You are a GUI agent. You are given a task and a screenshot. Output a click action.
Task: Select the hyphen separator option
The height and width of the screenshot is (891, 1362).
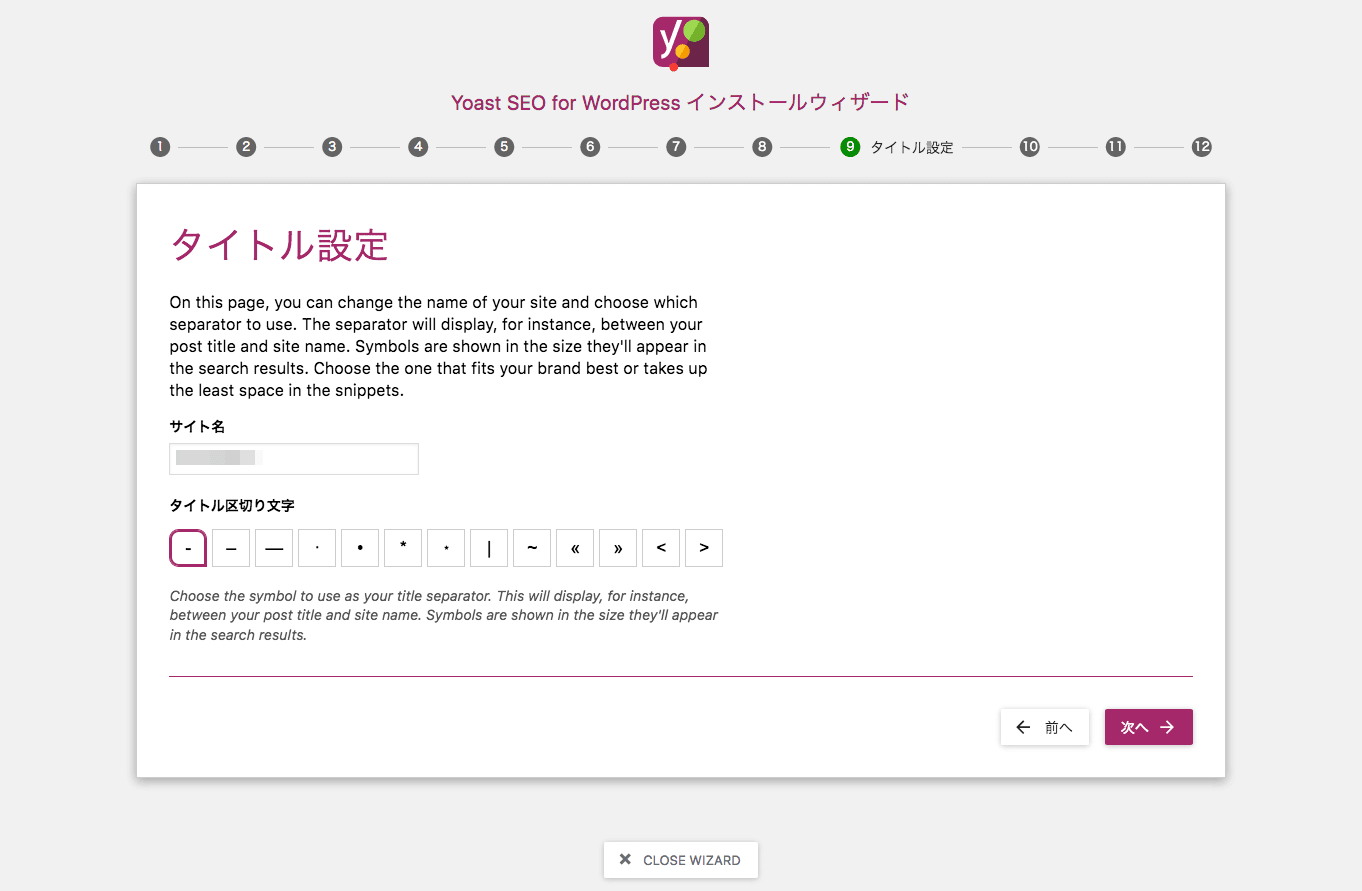click(x=188, y=548)
